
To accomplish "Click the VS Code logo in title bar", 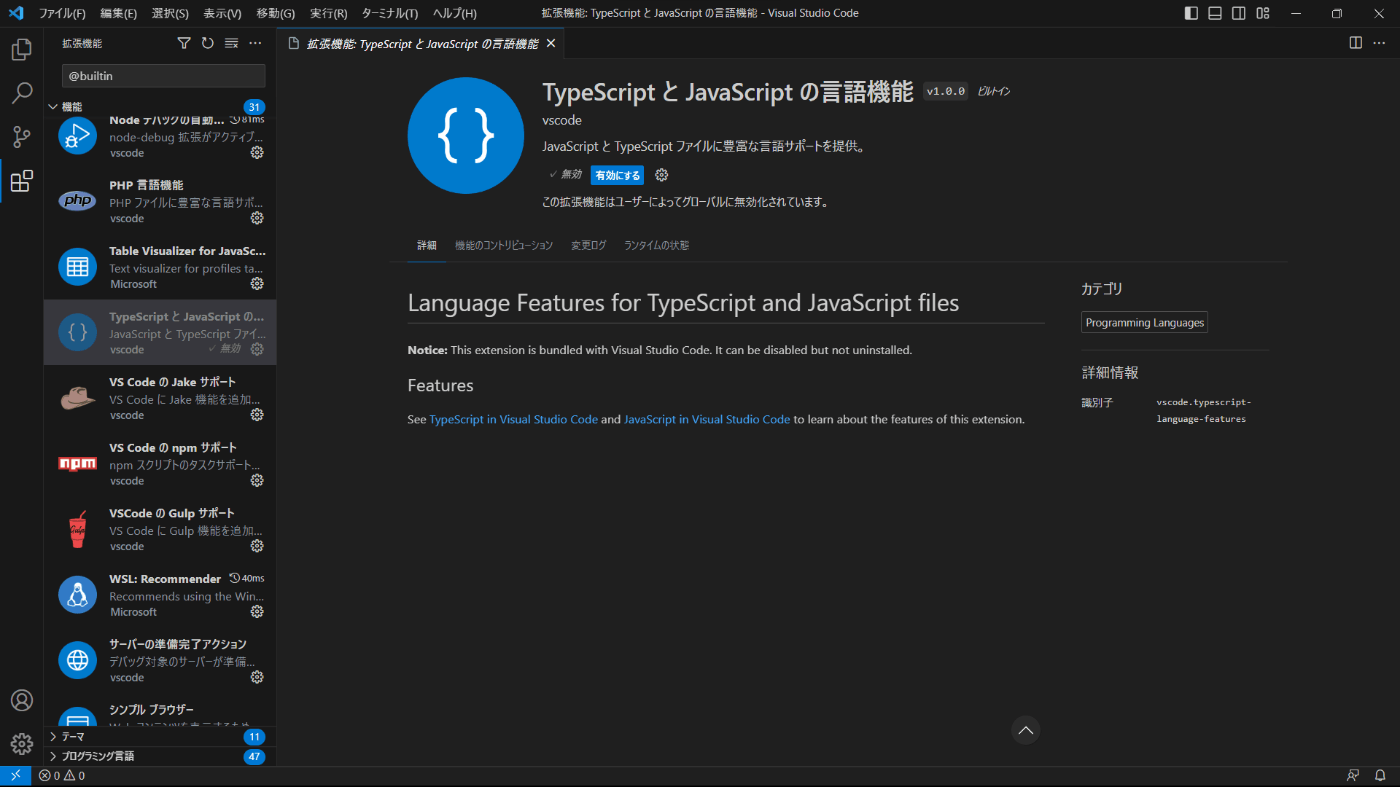I will (15, 13).
